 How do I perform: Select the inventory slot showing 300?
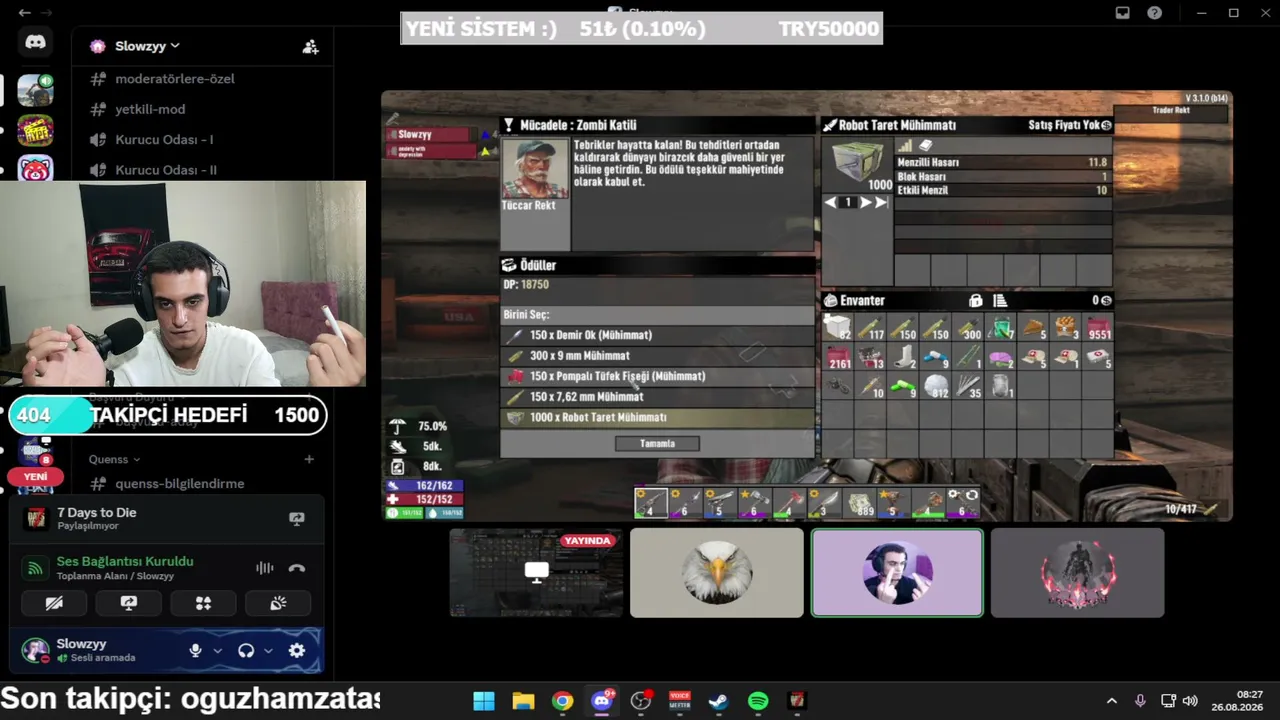coord(968,328)
